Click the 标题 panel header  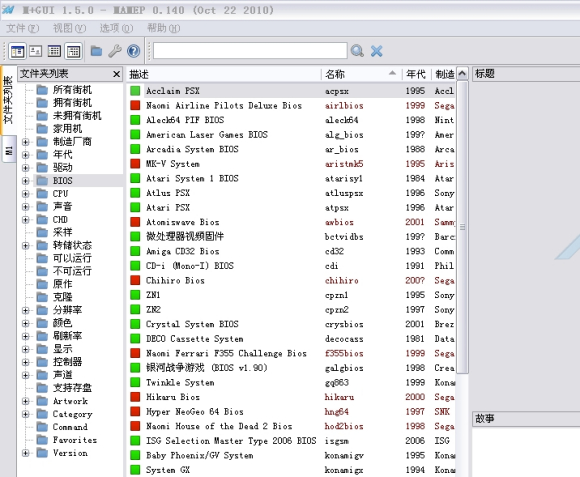526,74
